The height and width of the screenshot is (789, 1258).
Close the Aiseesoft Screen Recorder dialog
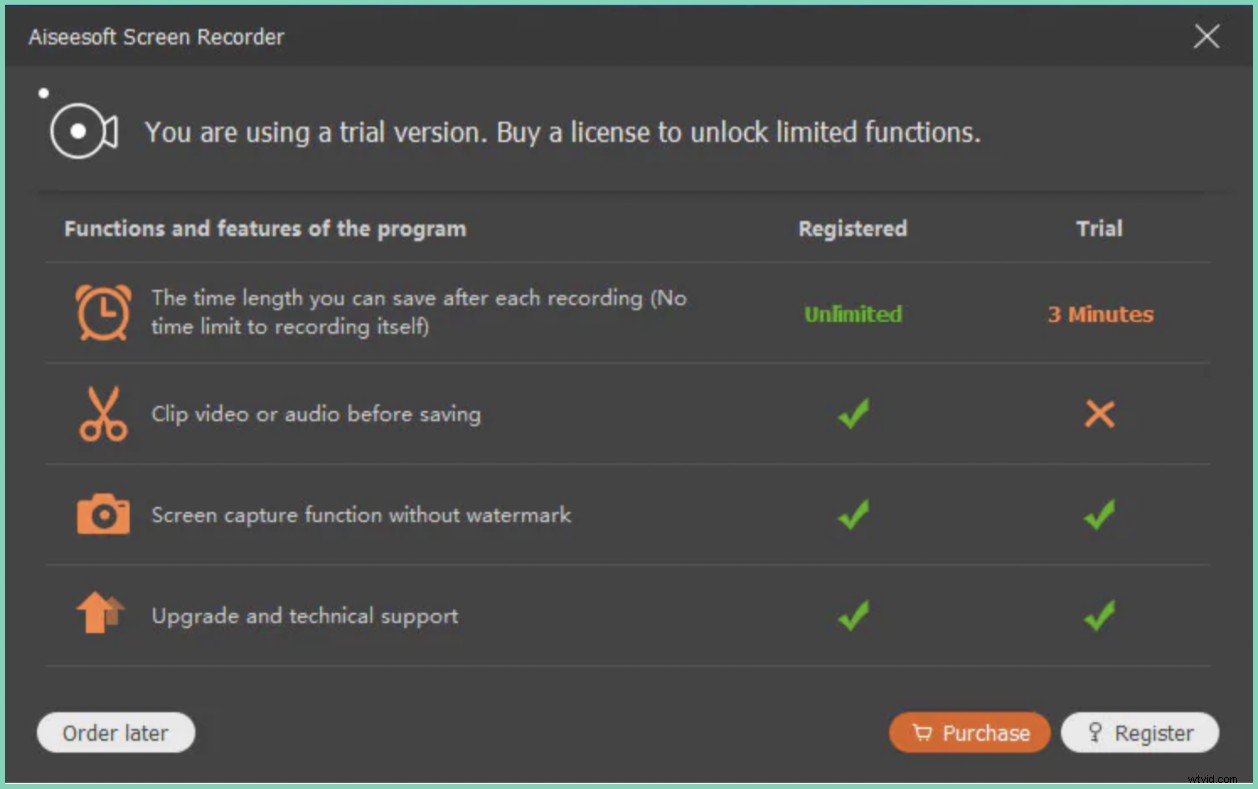click(1207, 37)
